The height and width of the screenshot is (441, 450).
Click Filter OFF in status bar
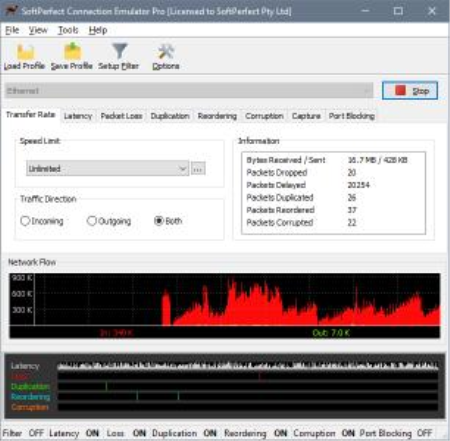coord(23,433)
